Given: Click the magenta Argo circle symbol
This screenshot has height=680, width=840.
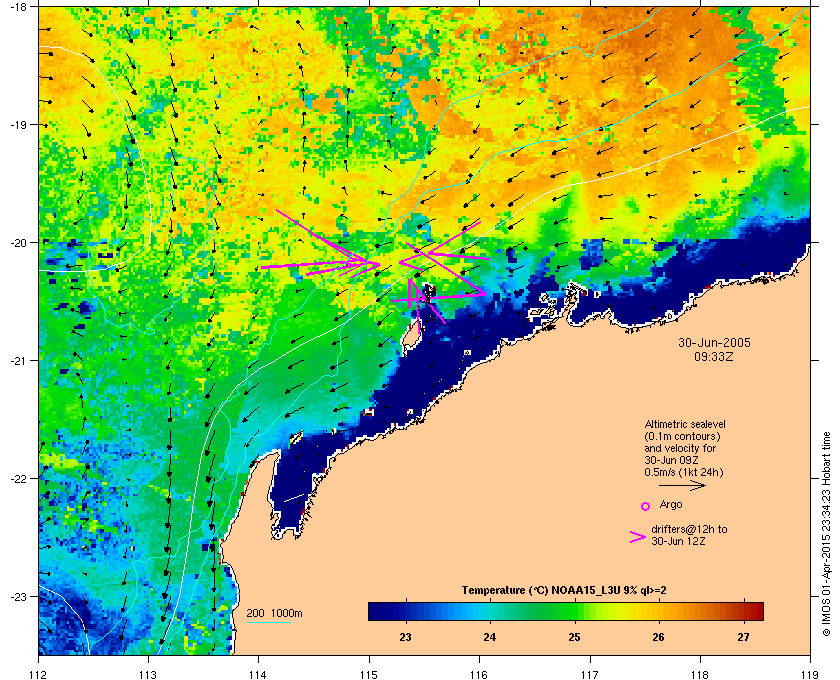Looking at the screenshot, I should (646, 506).
